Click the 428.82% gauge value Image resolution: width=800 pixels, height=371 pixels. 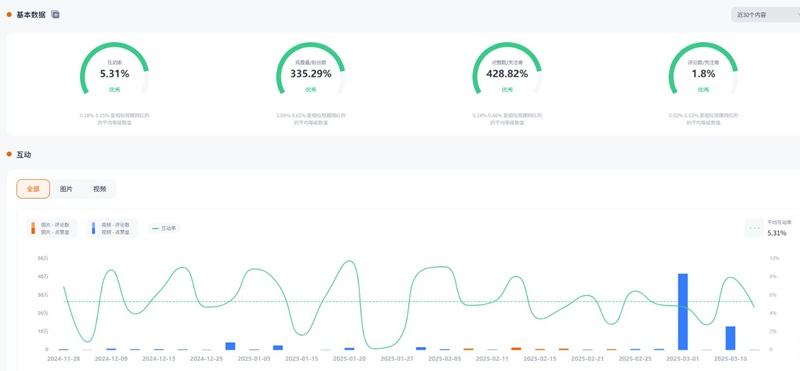tap(507, 73)
